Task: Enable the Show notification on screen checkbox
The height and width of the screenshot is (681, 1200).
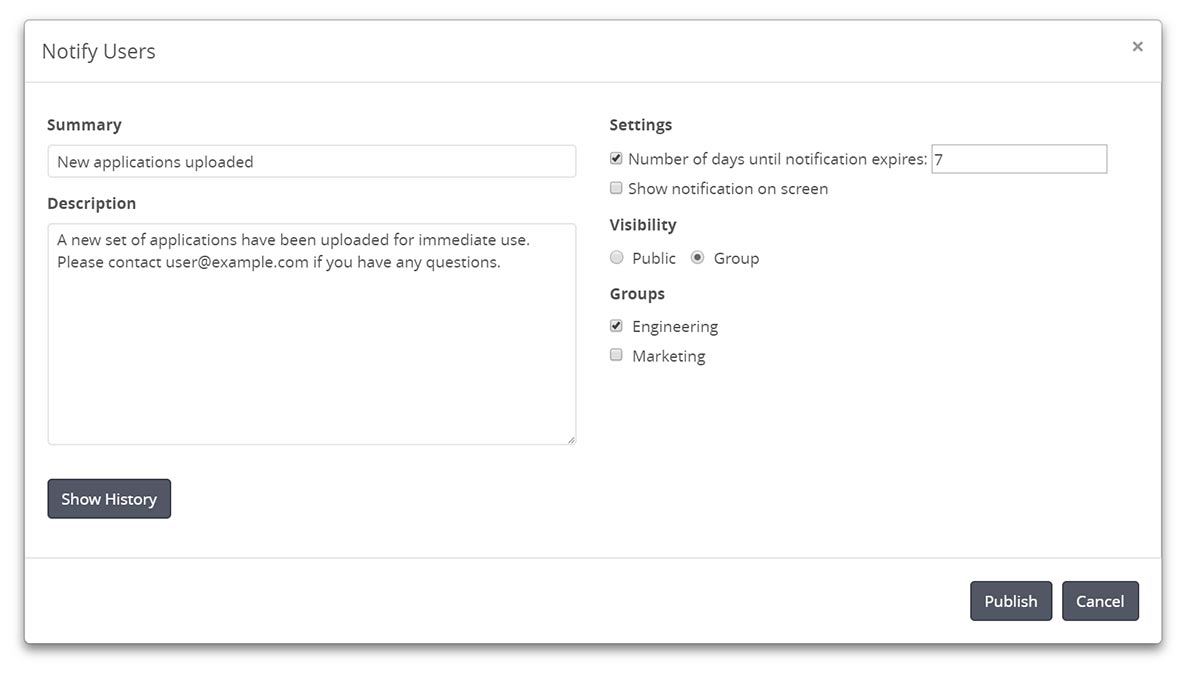Action: (616, 188)
